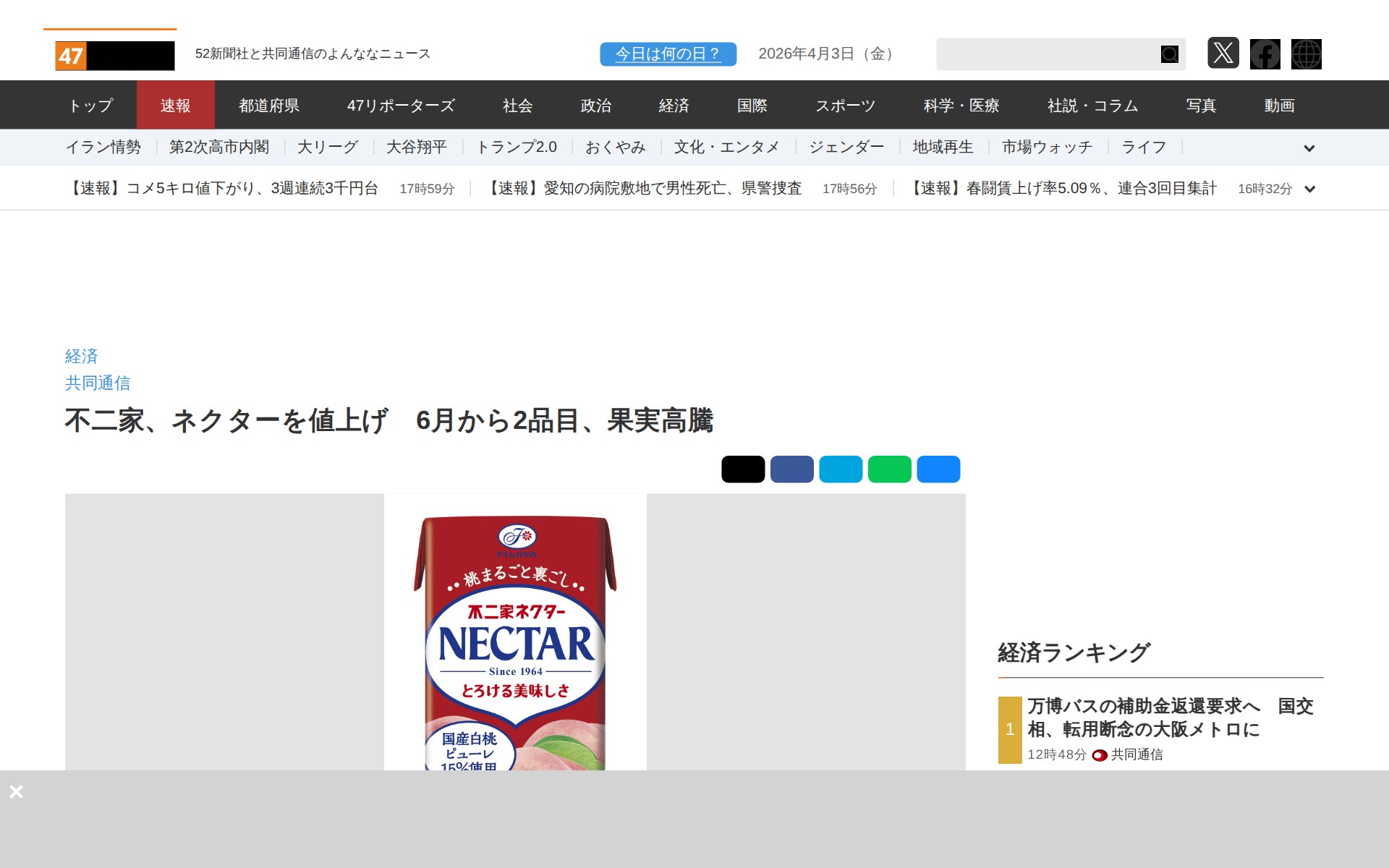Share via the dark blue Facebook share button
This screenshot has width=1389, height=868.
(792, 469)
